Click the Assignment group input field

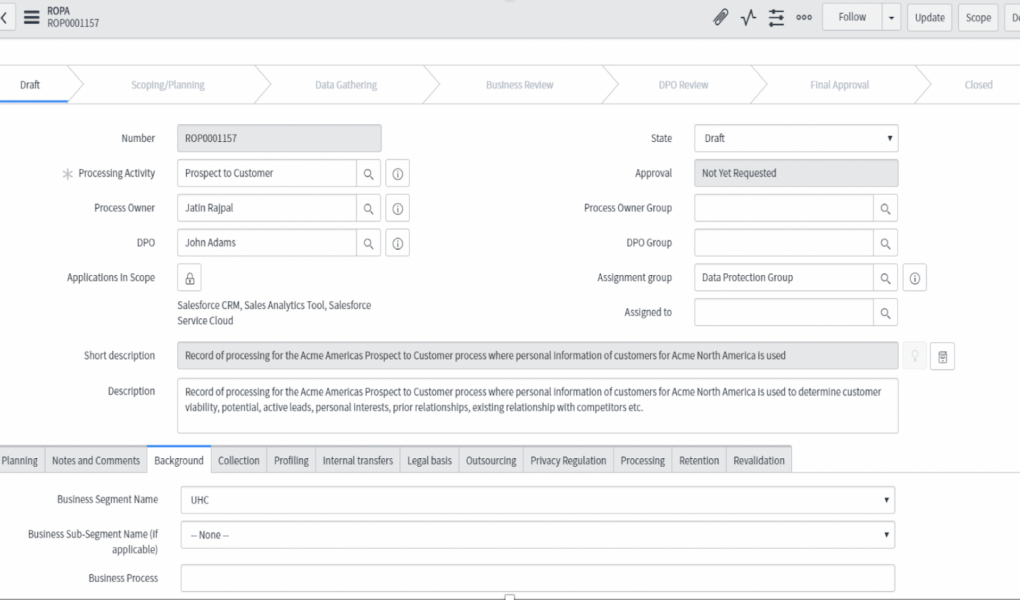click(x=784, y=278)
